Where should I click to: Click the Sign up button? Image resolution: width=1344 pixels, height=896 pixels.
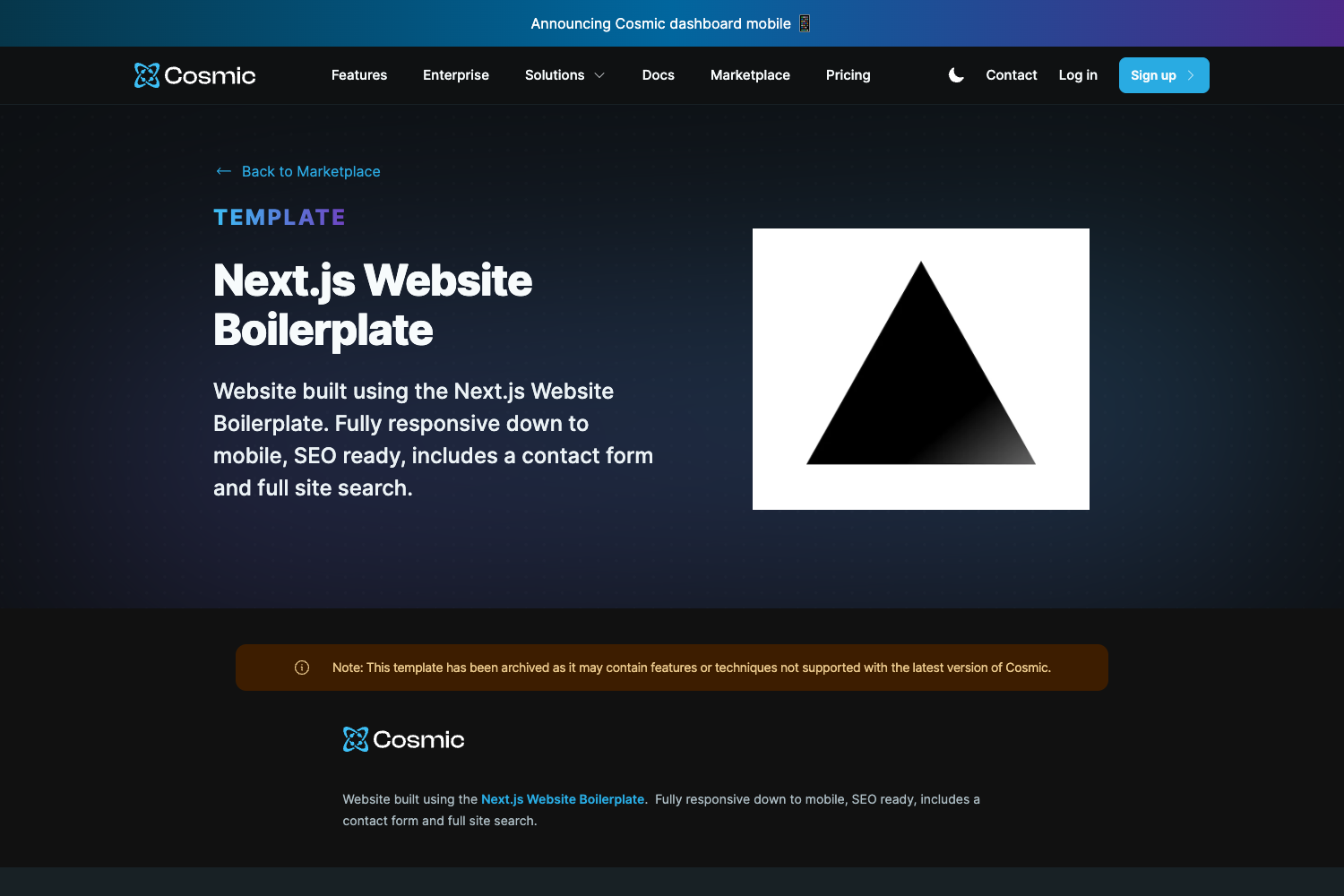pos(1163,75)
